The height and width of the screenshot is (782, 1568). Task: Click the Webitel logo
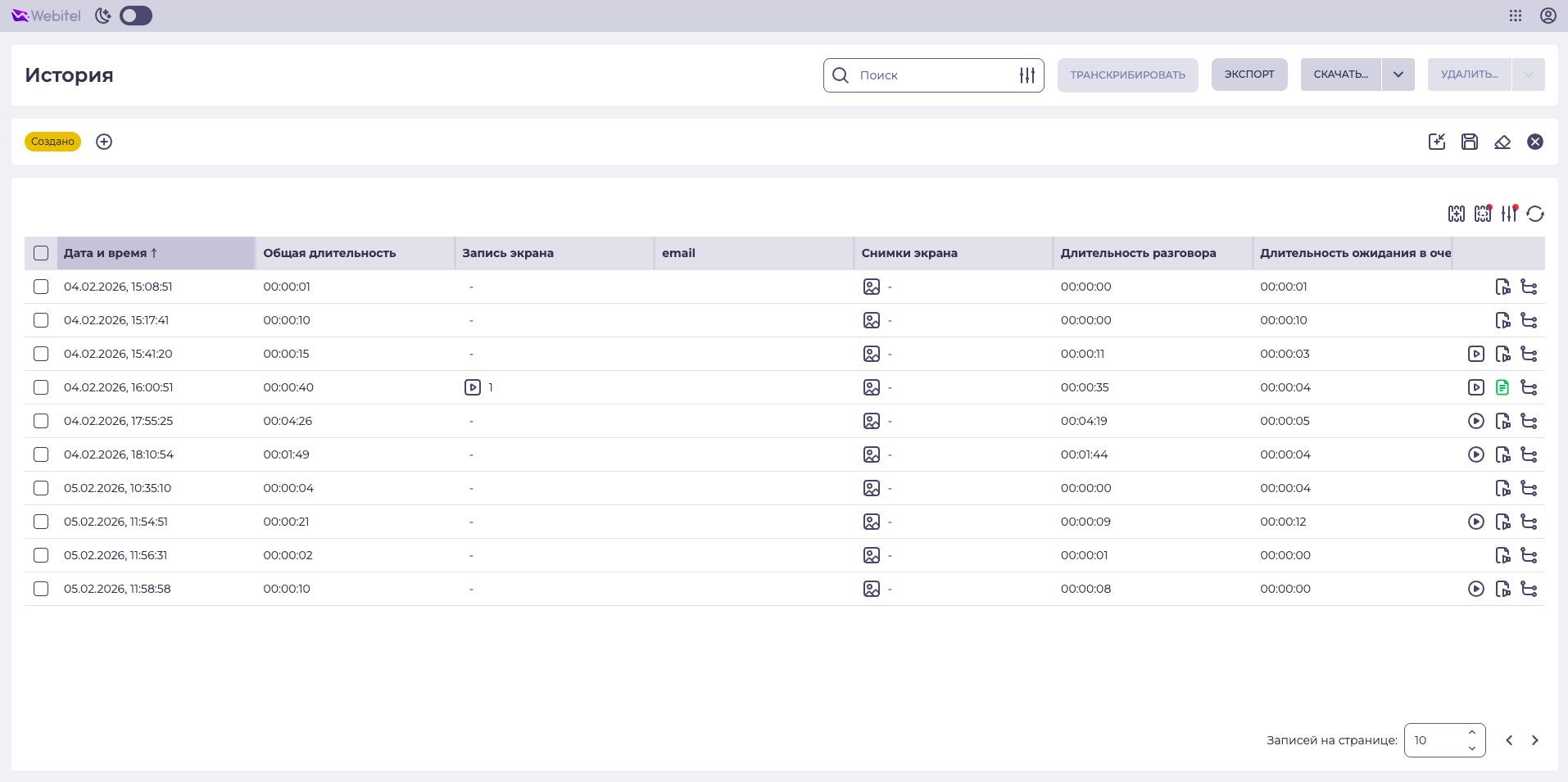47,16
